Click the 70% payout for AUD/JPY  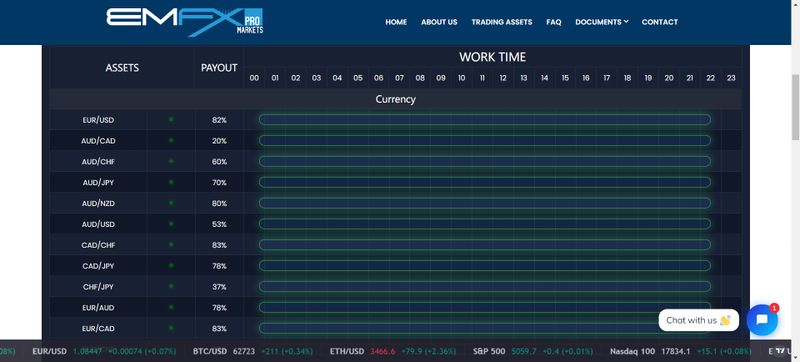coord(219,183)
